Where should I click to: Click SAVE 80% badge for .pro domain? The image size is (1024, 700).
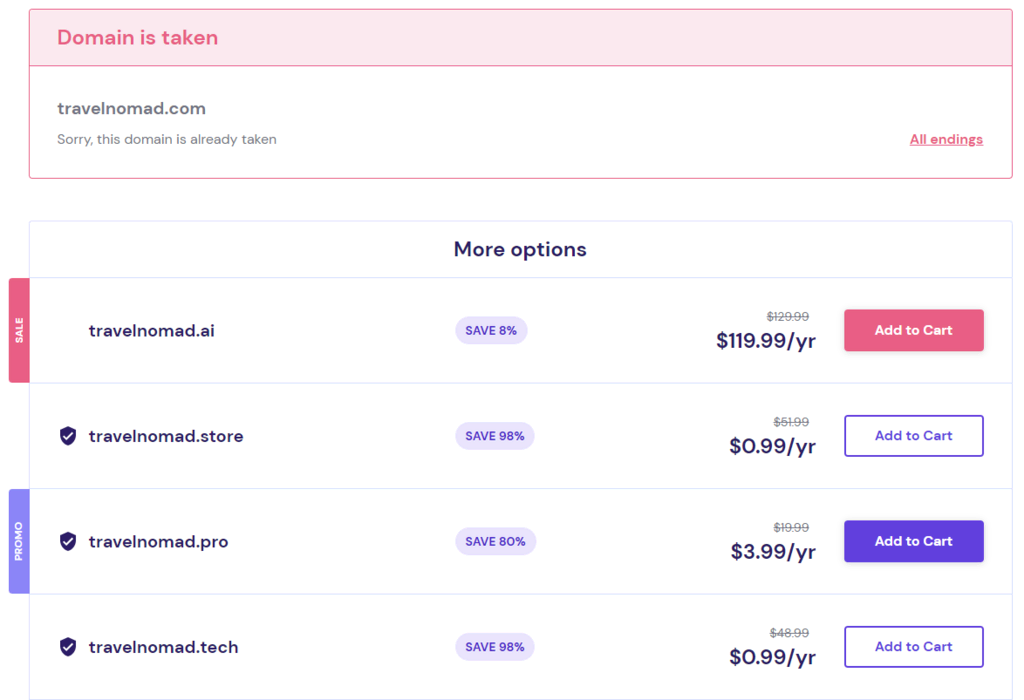point(495,541)
